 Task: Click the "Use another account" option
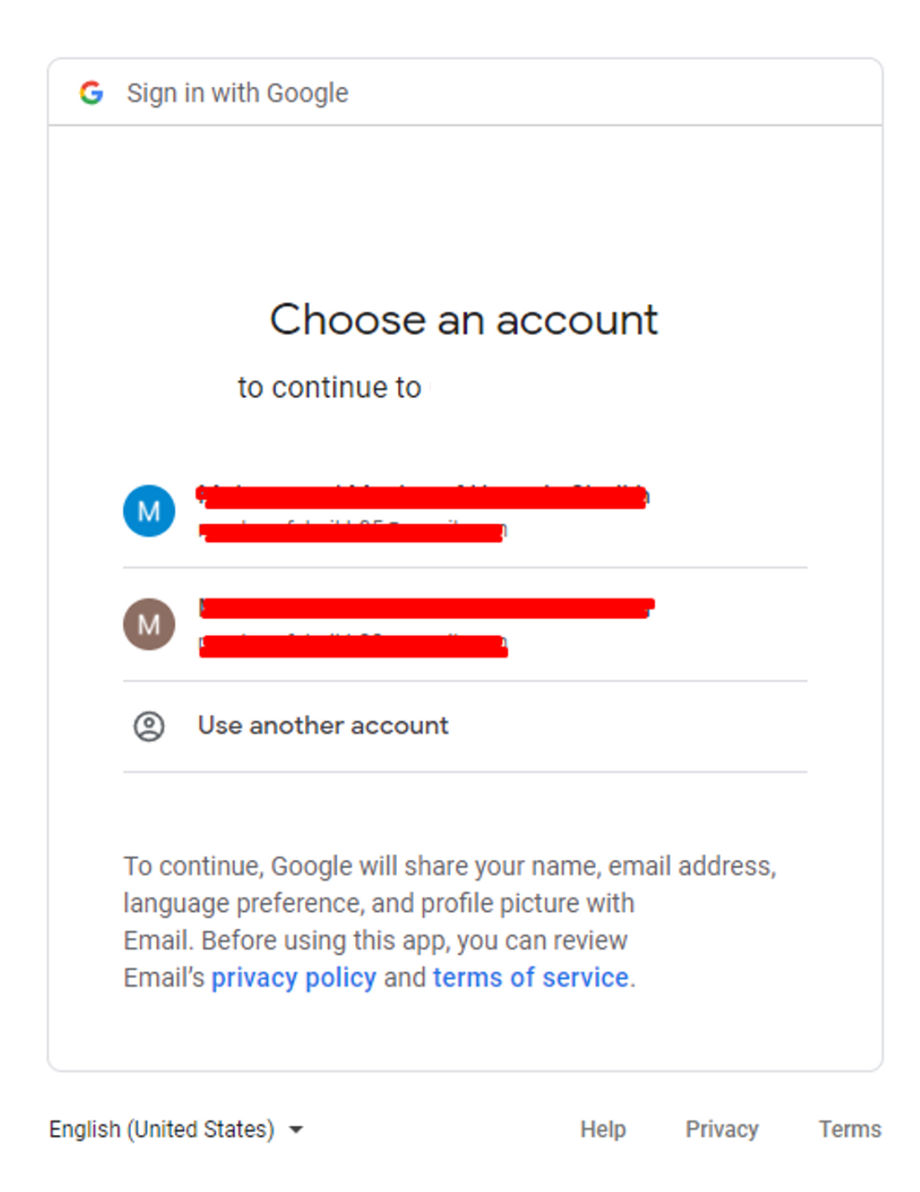point(323,726)
